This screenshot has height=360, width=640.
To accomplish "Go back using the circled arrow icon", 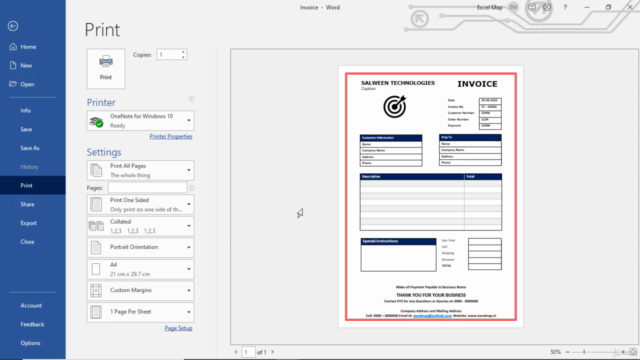I will coord(13,26).
